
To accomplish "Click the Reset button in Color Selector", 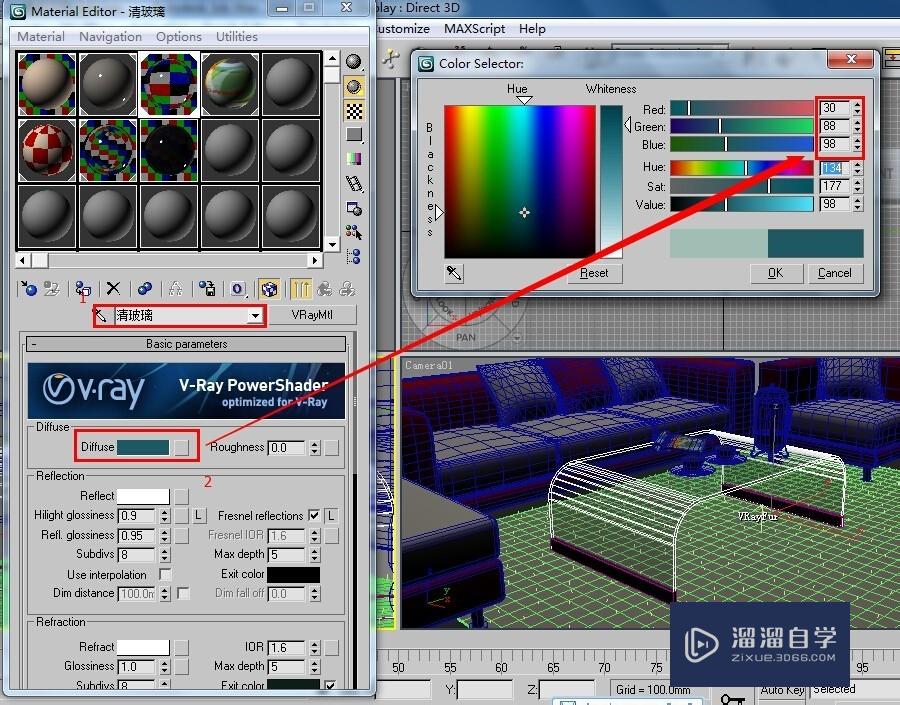I will click(x=594, y=273).
